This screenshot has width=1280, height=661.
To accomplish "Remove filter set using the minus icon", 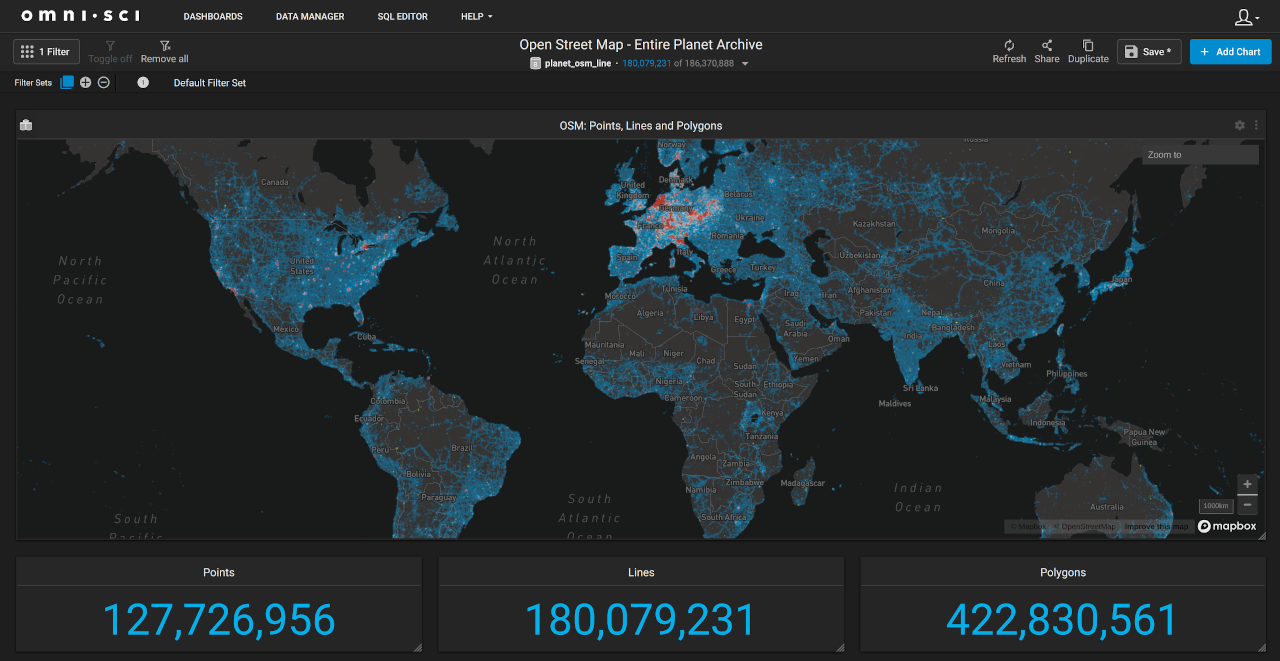I will [x=103, y=83].
